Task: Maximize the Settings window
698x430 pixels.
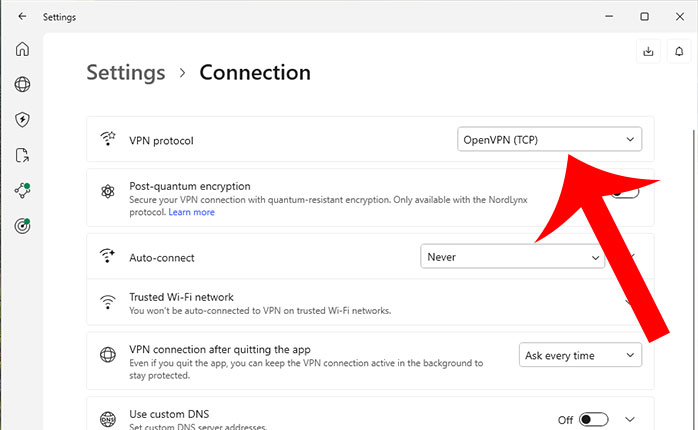Action: click(645, 17)
